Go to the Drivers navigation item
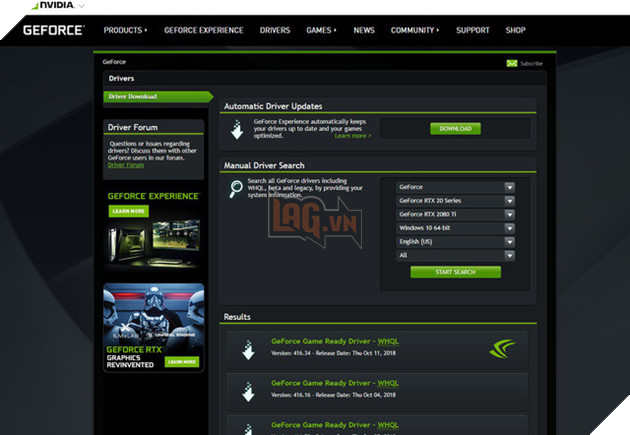 click(275, 30)
